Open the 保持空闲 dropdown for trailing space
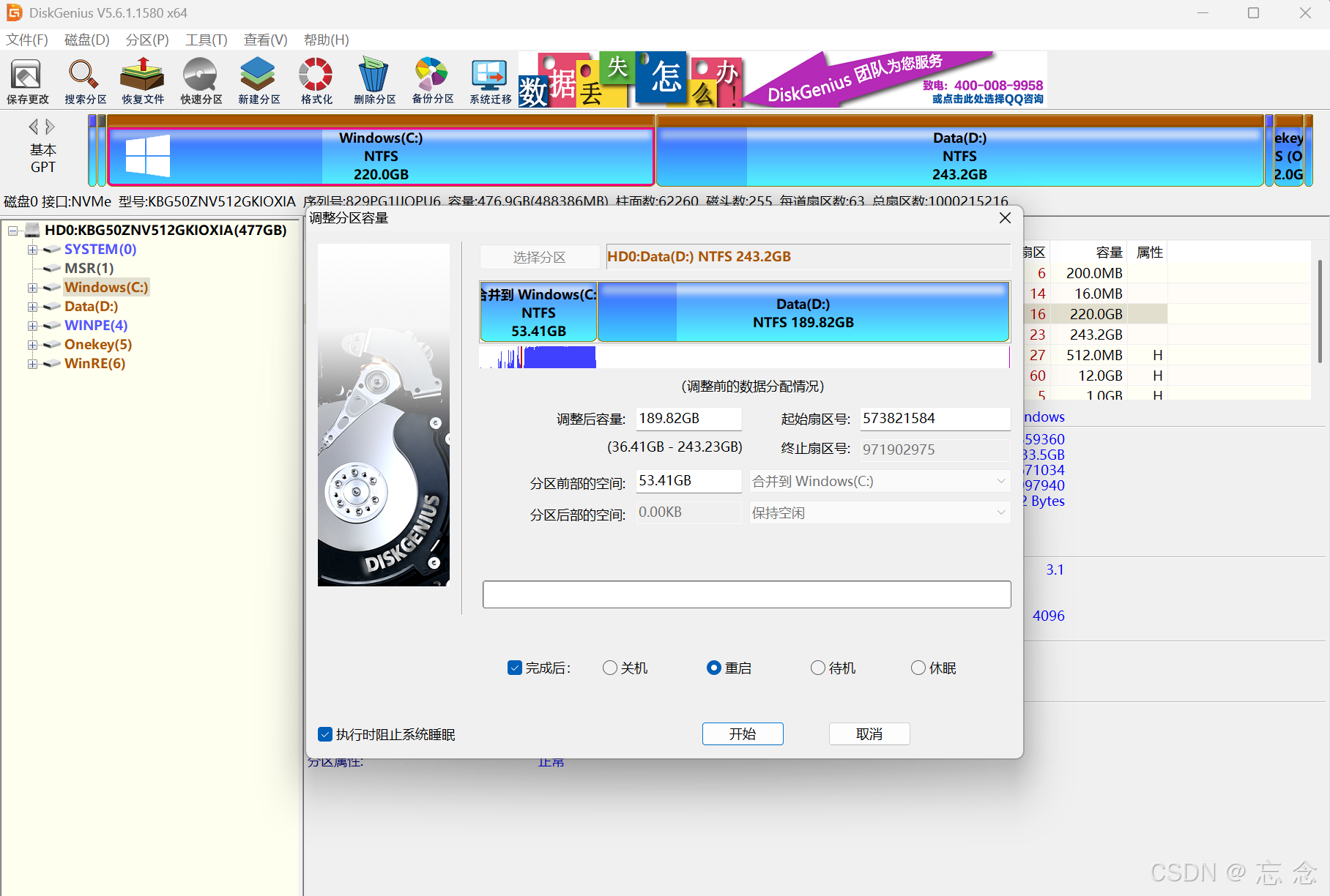 [880, 512]
